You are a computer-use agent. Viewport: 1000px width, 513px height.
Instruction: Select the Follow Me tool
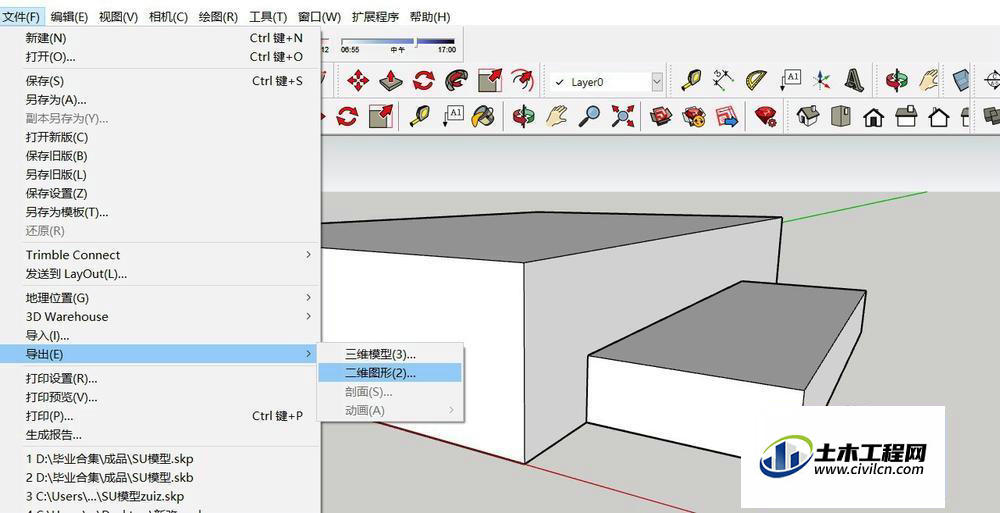click(x=456, y=81)
